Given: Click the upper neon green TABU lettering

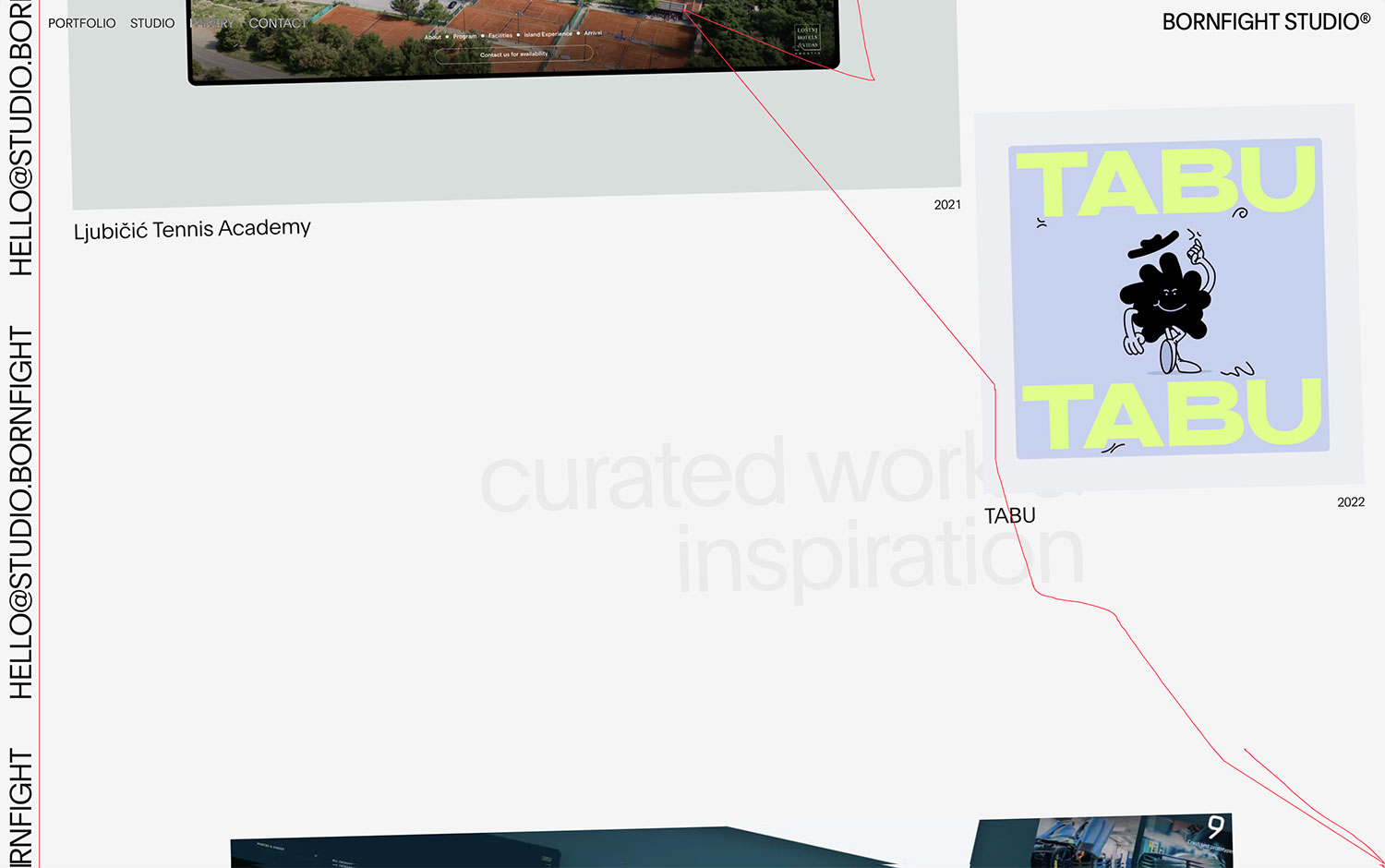Looking at the screenshot, I should point(1165,182).
